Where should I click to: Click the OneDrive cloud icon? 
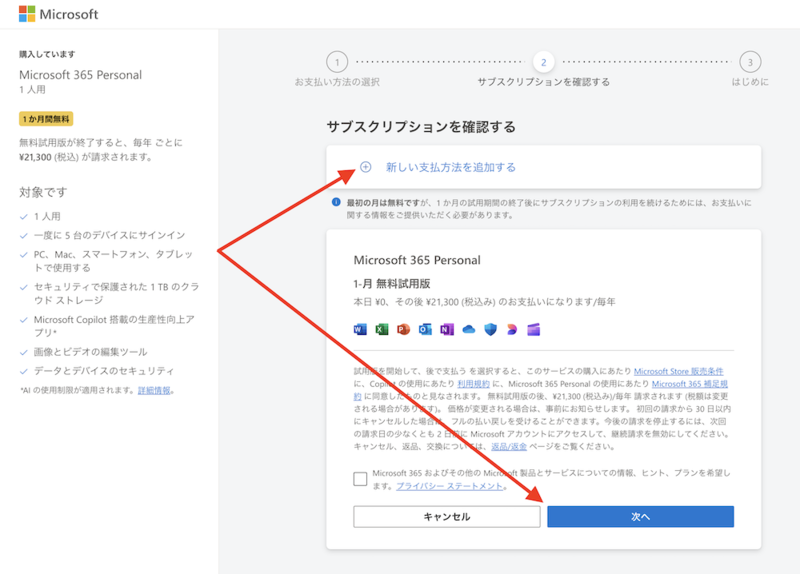[469, 330]
